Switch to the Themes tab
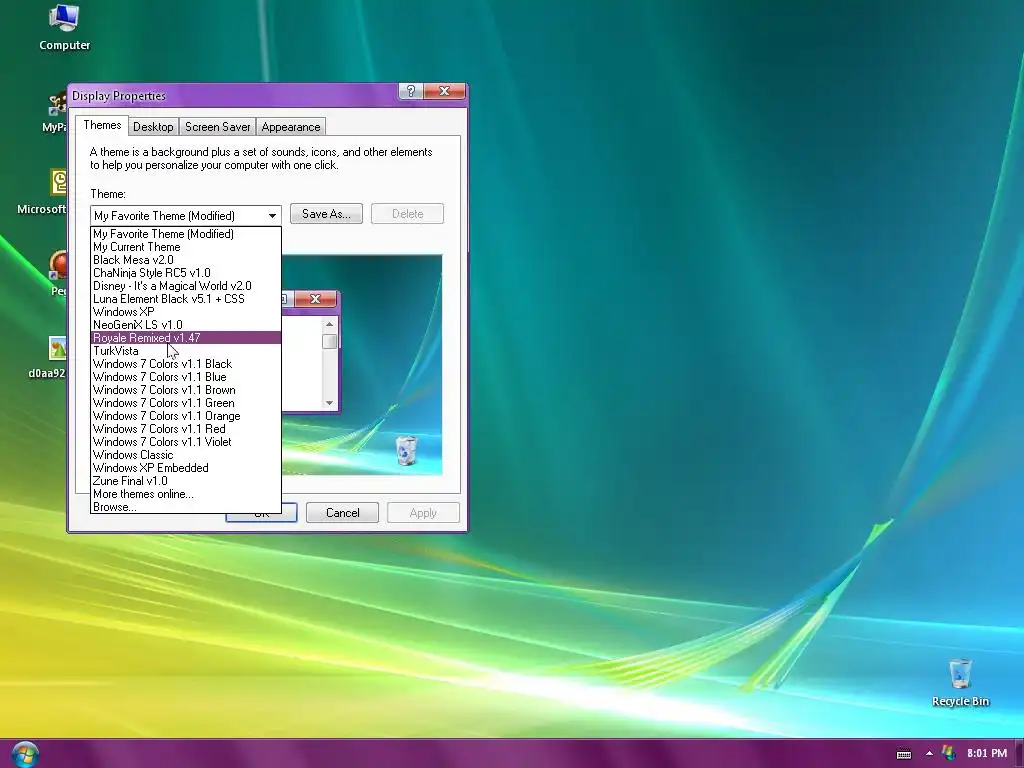The width and height of the screenshot is (1024, 768). 102,125
